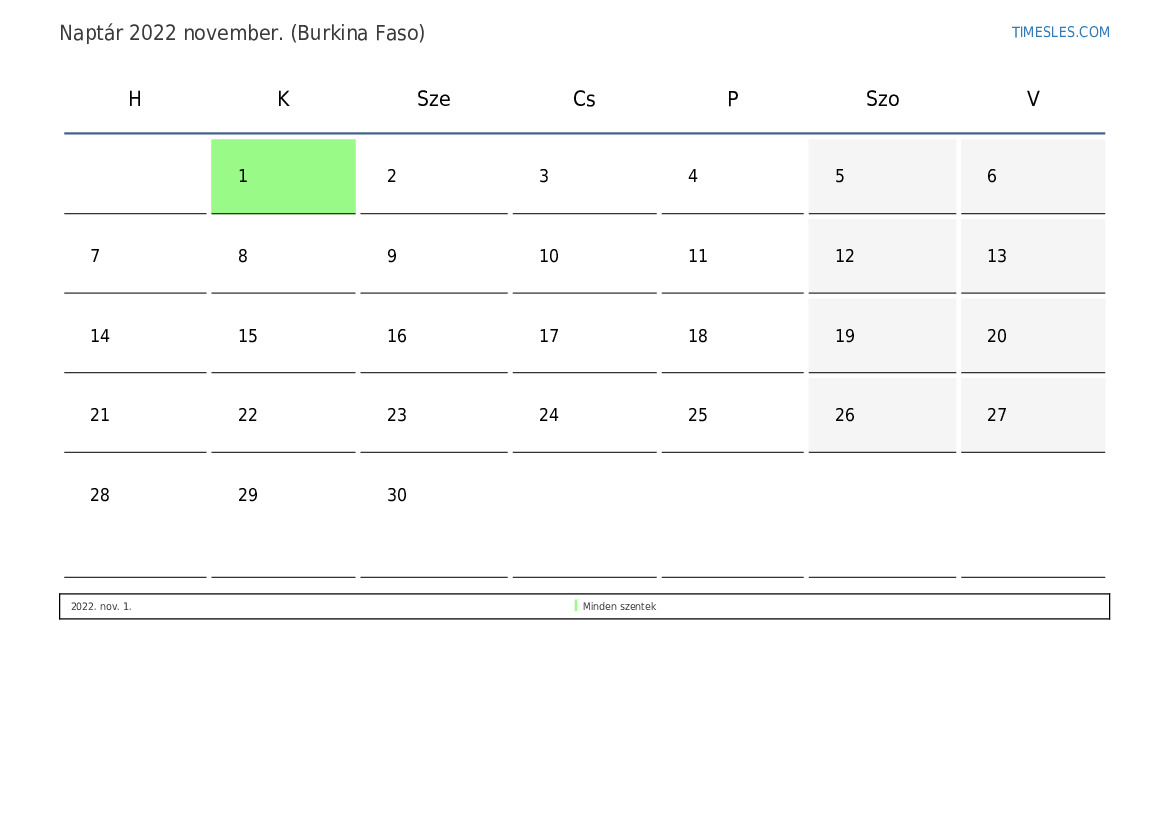Click the Cs (Thursday) column header
Image resolution: width=1169 pixels, height=827 pixels.
[584, 99]
